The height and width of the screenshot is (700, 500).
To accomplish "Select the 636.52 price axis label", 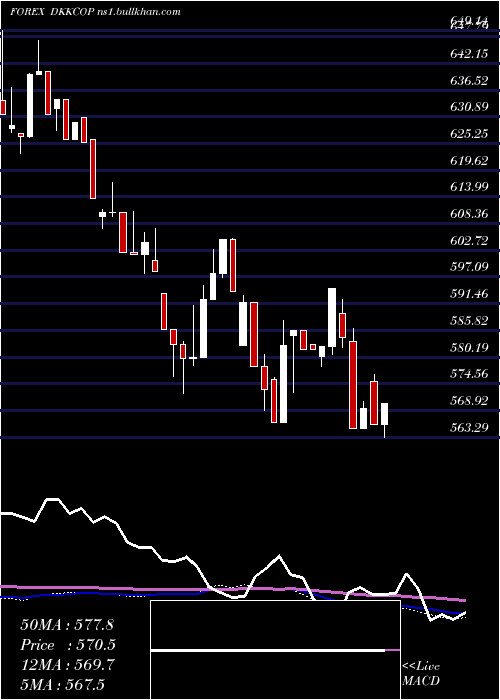I will coord(469,81).
